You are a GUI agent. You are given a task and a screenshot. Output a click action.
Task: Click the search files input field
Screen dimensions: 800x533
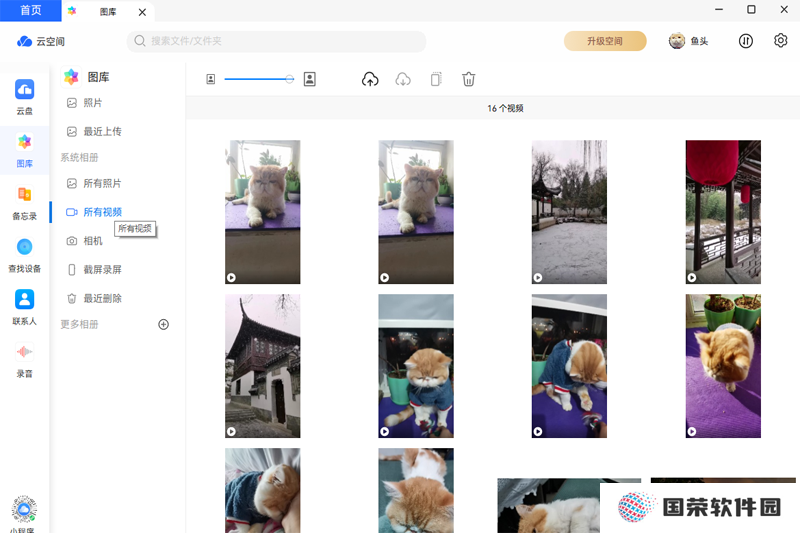(277, 41)
